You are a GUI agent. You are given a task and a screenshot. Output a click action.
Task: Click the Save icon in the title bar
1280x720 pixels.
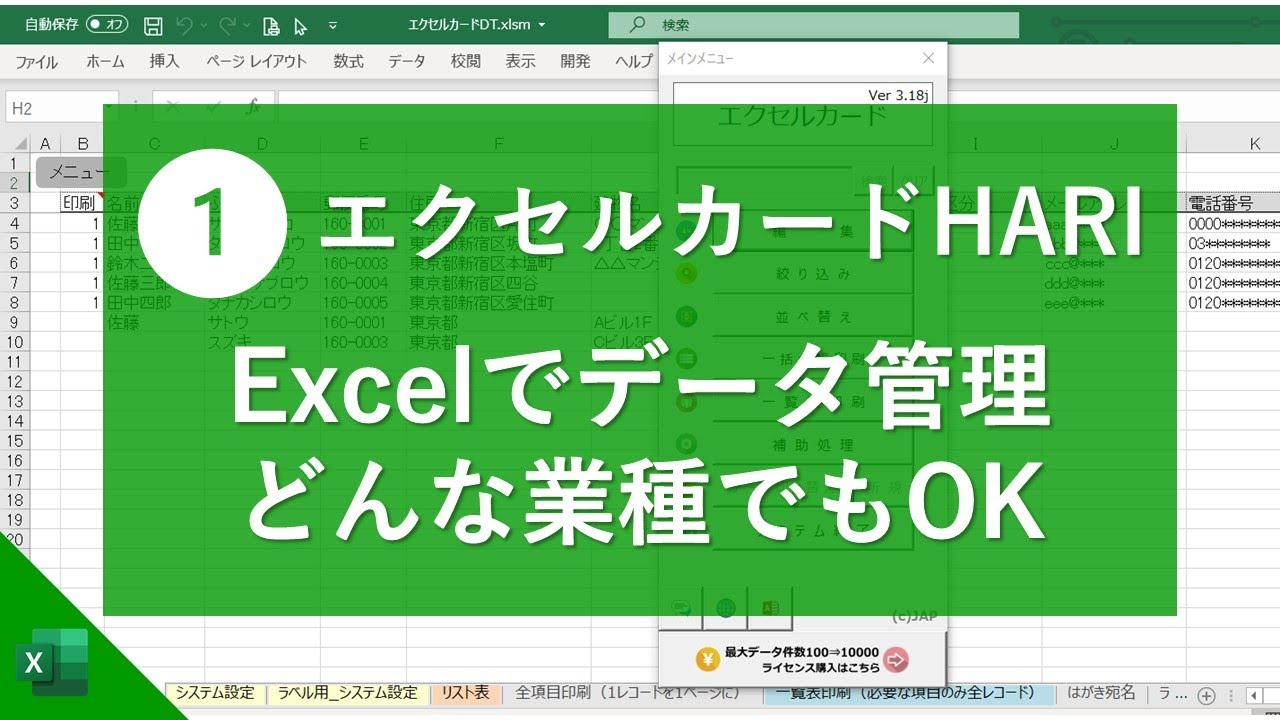click(x=153, y=26)
